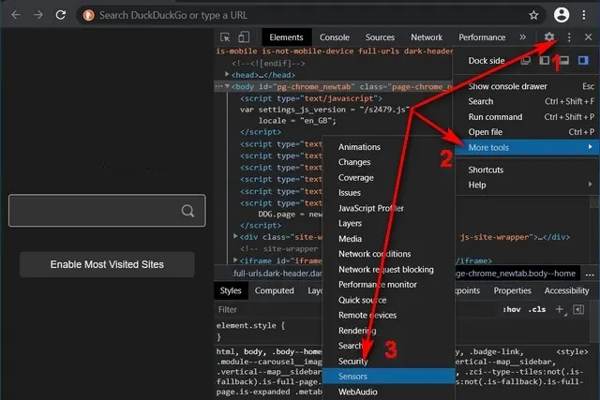The image size is (600, 400).
Task: Click the browser forward arrow
Action: tap(38, 15)
